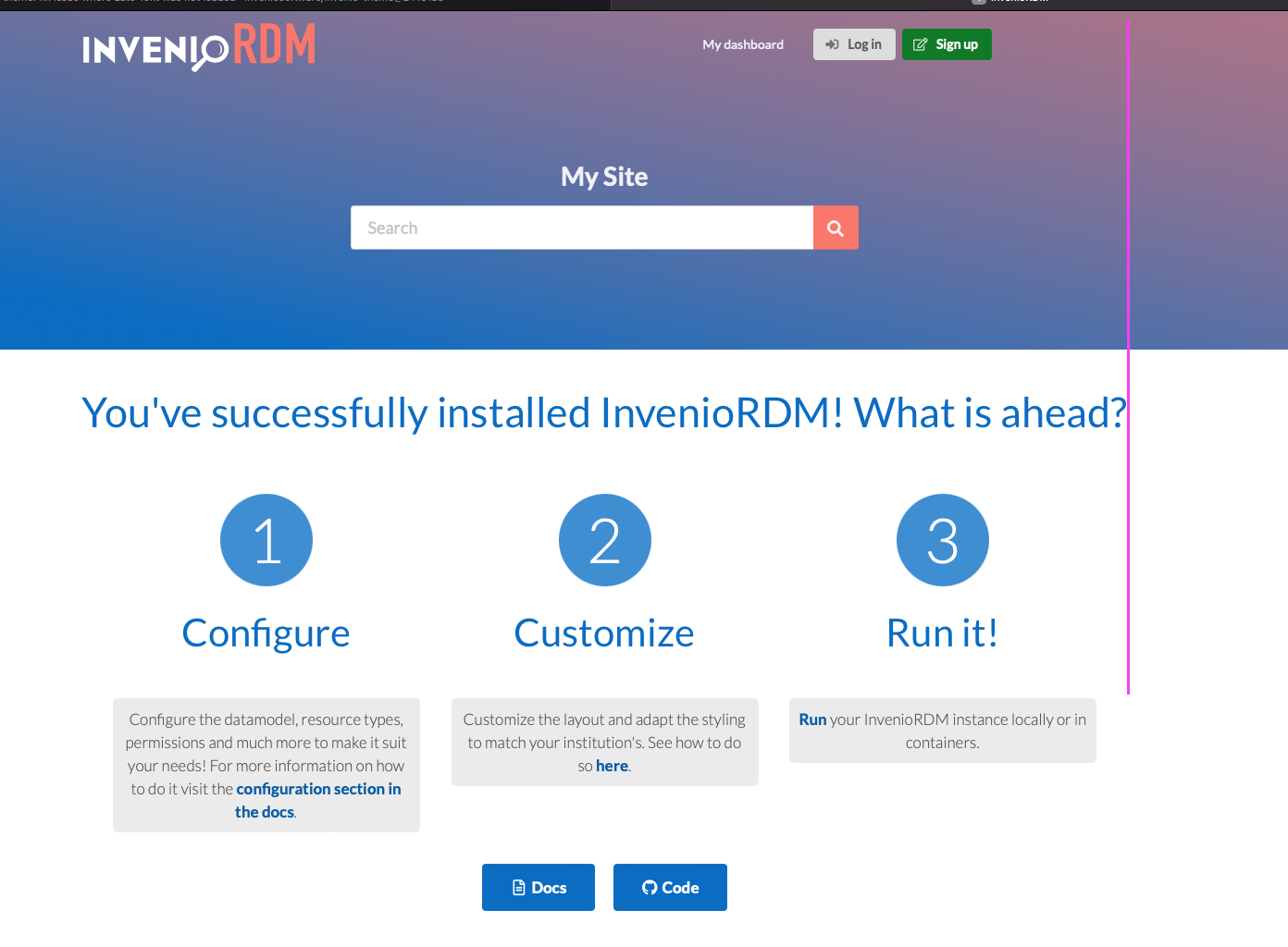Click the blue circle numbered 3 above Run it!
The width and height of the screenshot is (1288, 947).
[x=942, y=540]
